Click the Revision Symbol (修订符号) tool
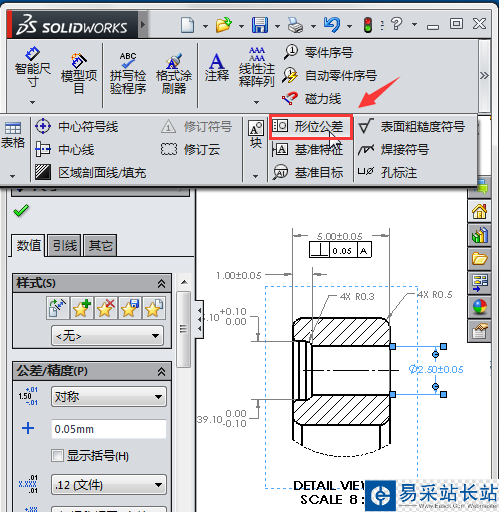Viewport: 499px width, 512px height. click(x=196, y=127)
